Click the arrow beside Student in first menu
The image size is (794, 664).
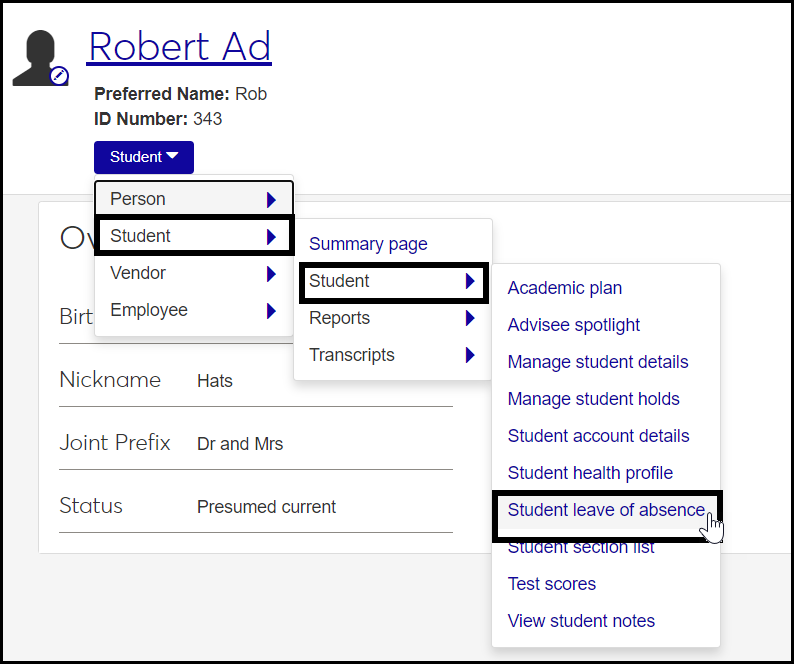pos(271,237)
